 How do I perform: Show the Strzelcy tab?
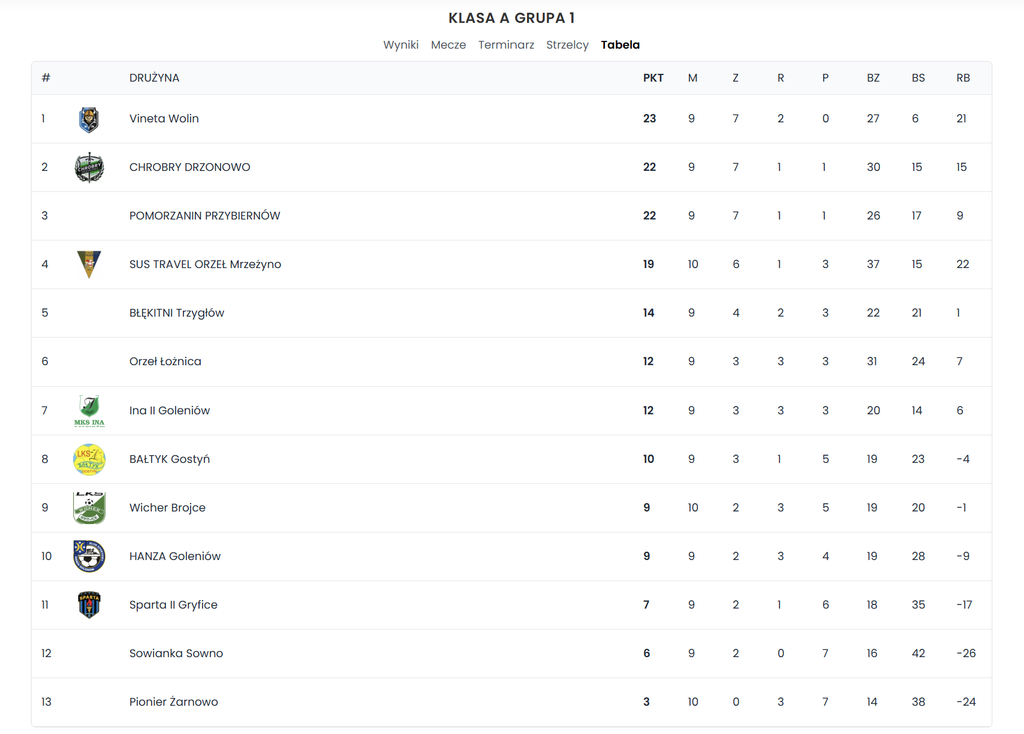[x=568, y=45]
